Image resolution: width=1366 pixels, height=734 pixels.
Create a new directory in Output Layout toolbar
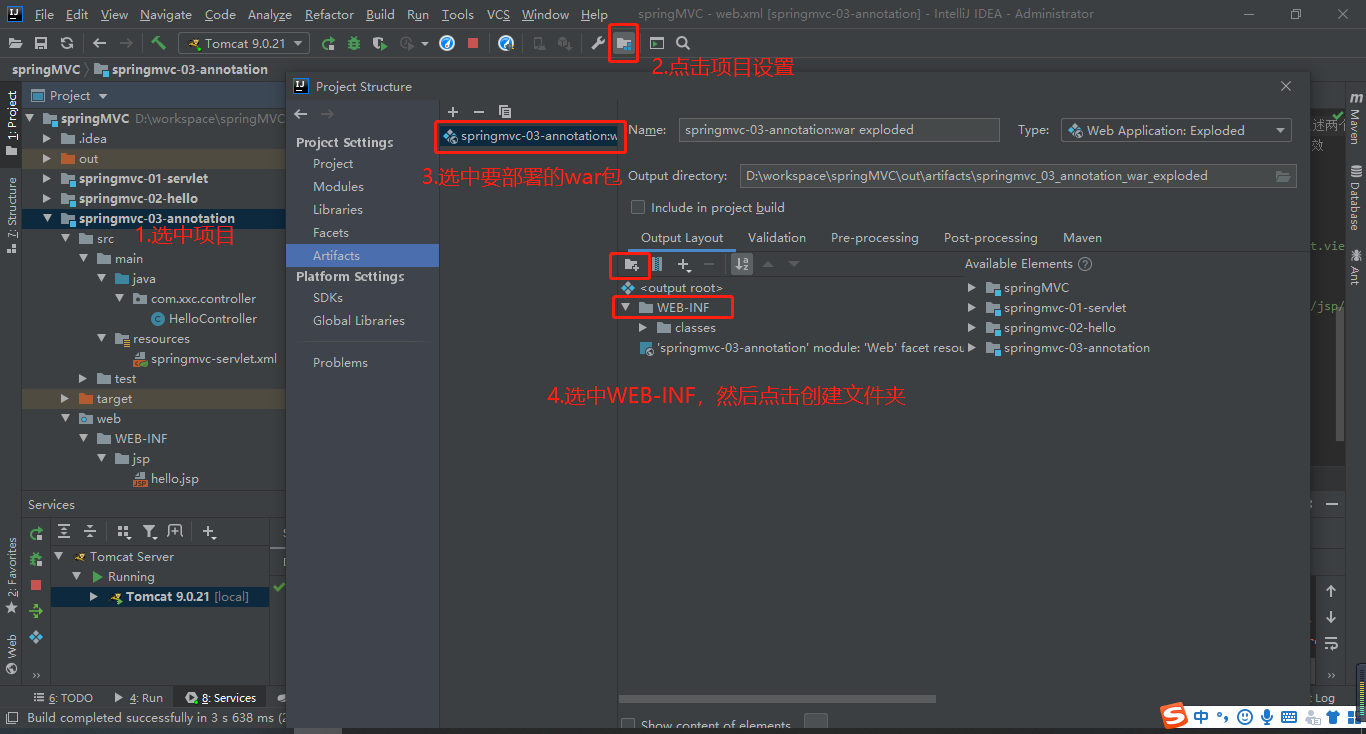(631, 264)
